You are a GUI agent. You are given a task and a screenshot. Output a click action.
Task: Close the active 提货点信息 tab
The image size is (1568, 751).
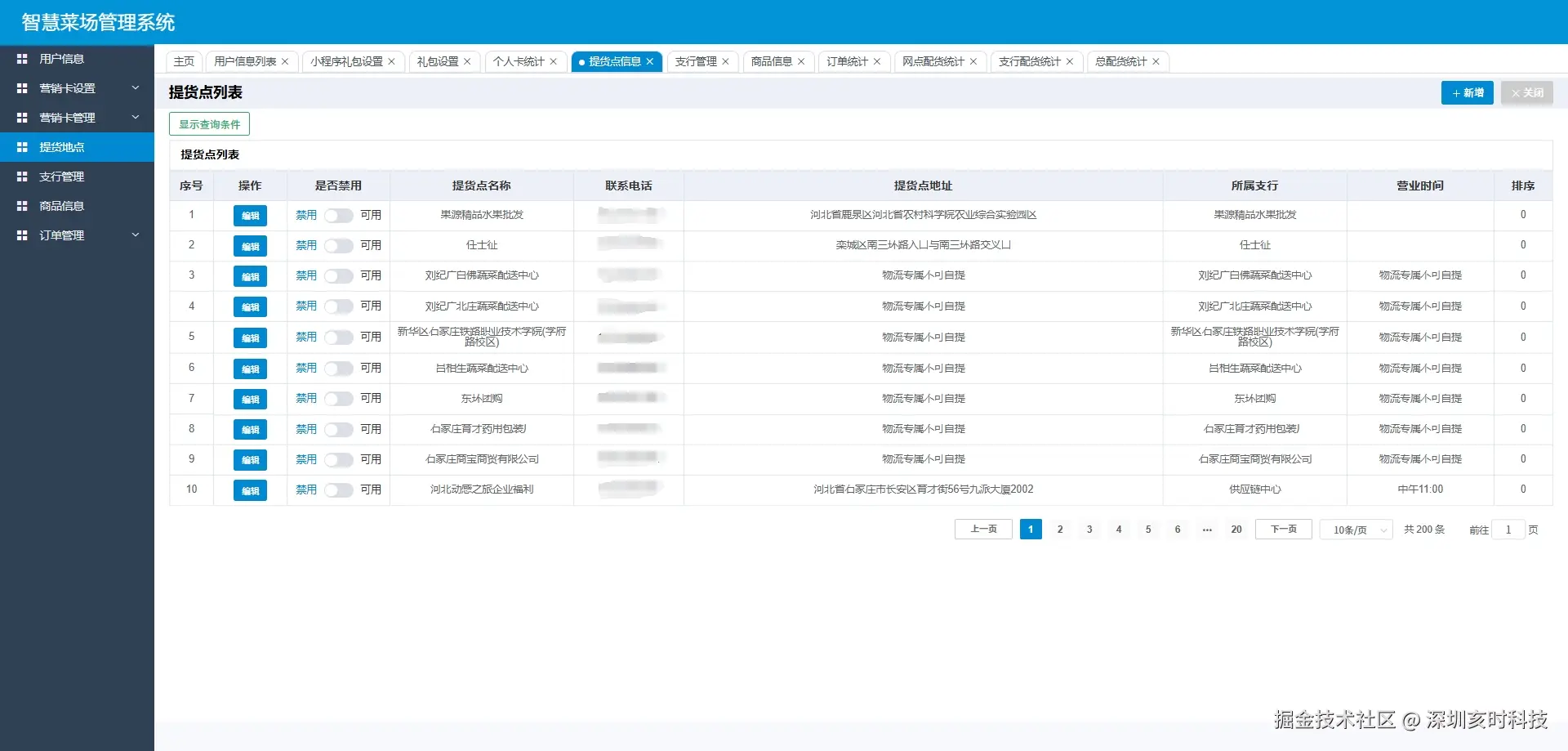point(649,61)
